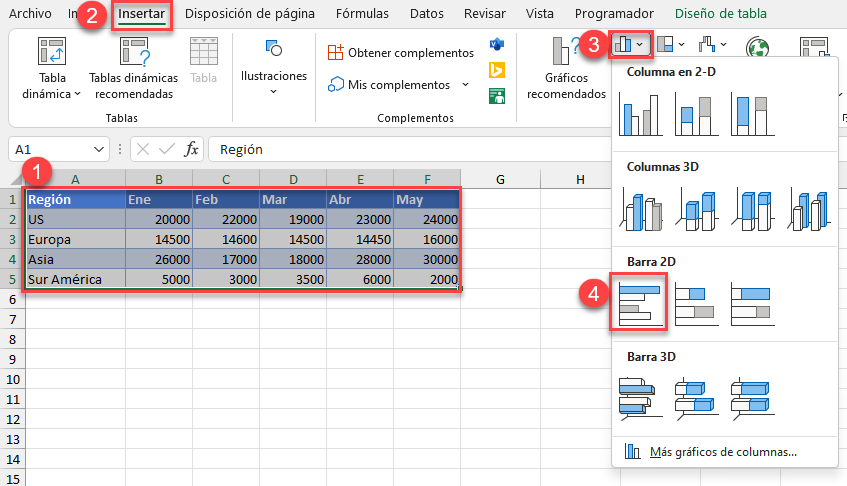Screen dimensions: 847x486
Task: Select the May header cell
Action: click(427, 199)
